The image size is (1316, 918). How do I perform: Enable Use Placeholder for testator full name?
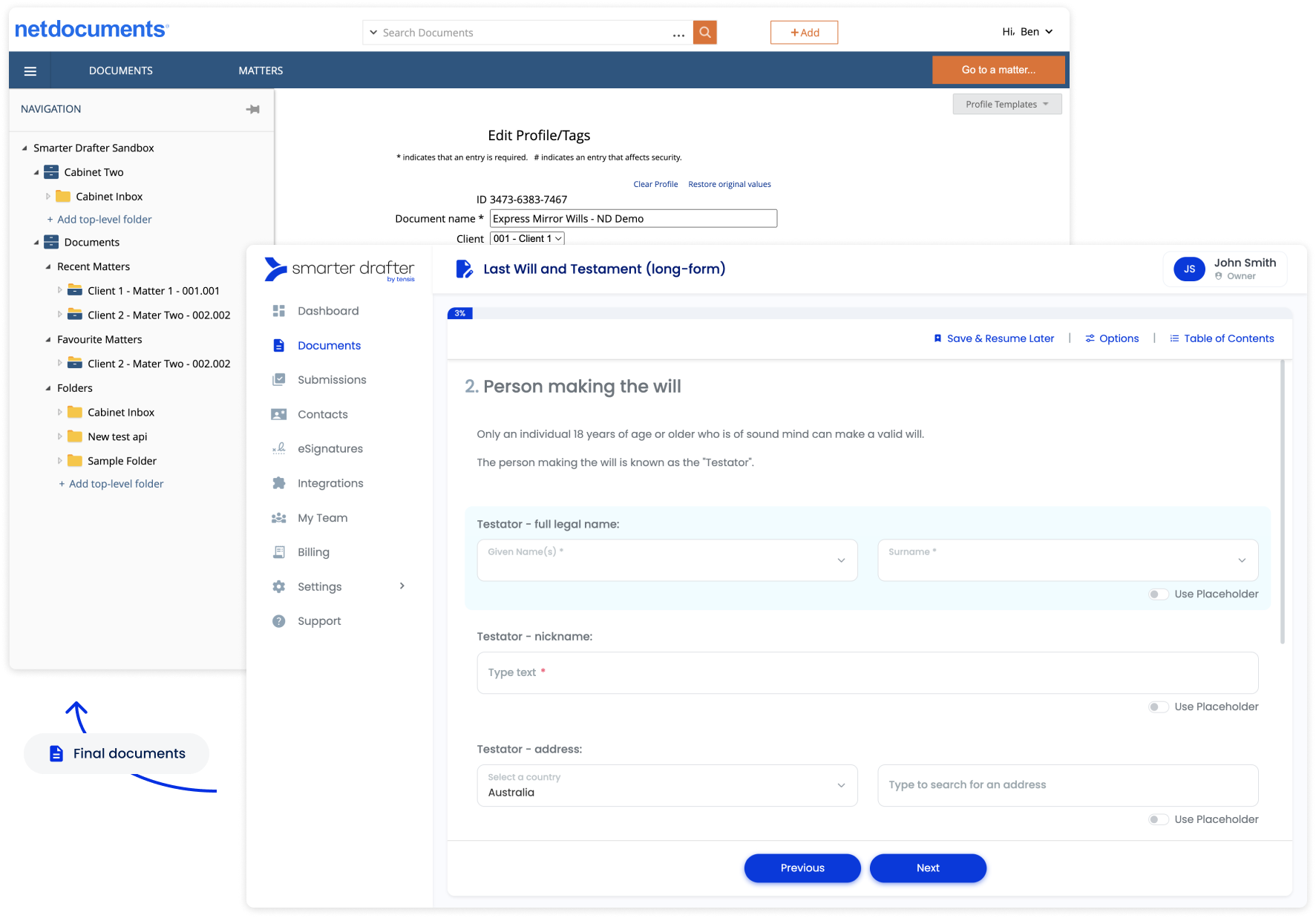click(1158, 594)
